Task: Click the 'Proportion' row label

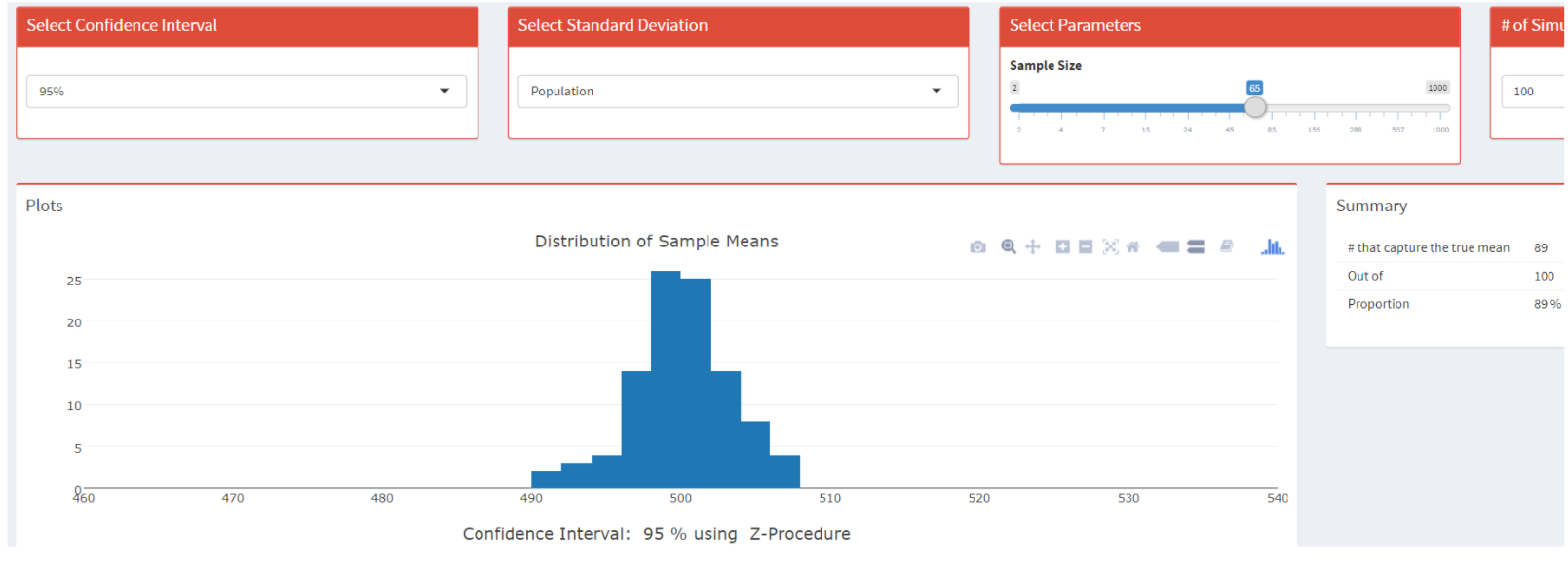Action: tap(1378, 304)
